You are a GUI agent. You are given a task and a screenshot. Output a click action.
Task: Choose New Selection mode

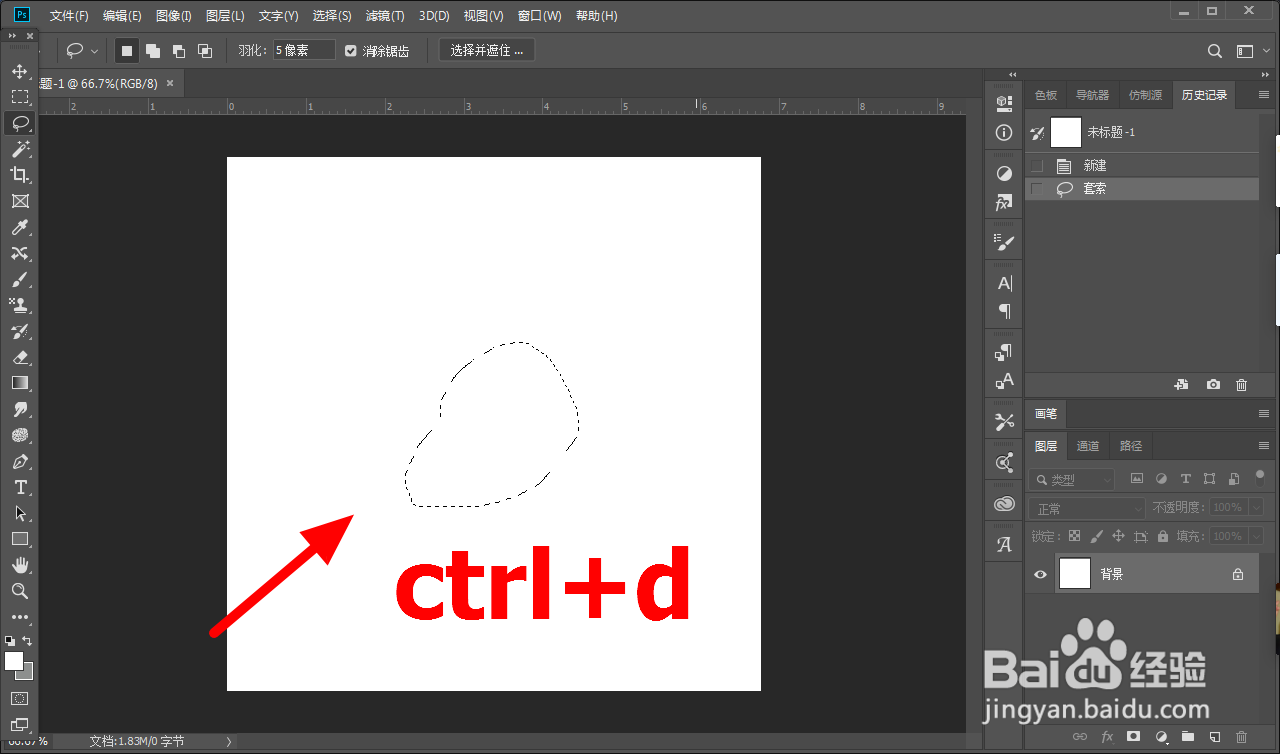(127, 50)
